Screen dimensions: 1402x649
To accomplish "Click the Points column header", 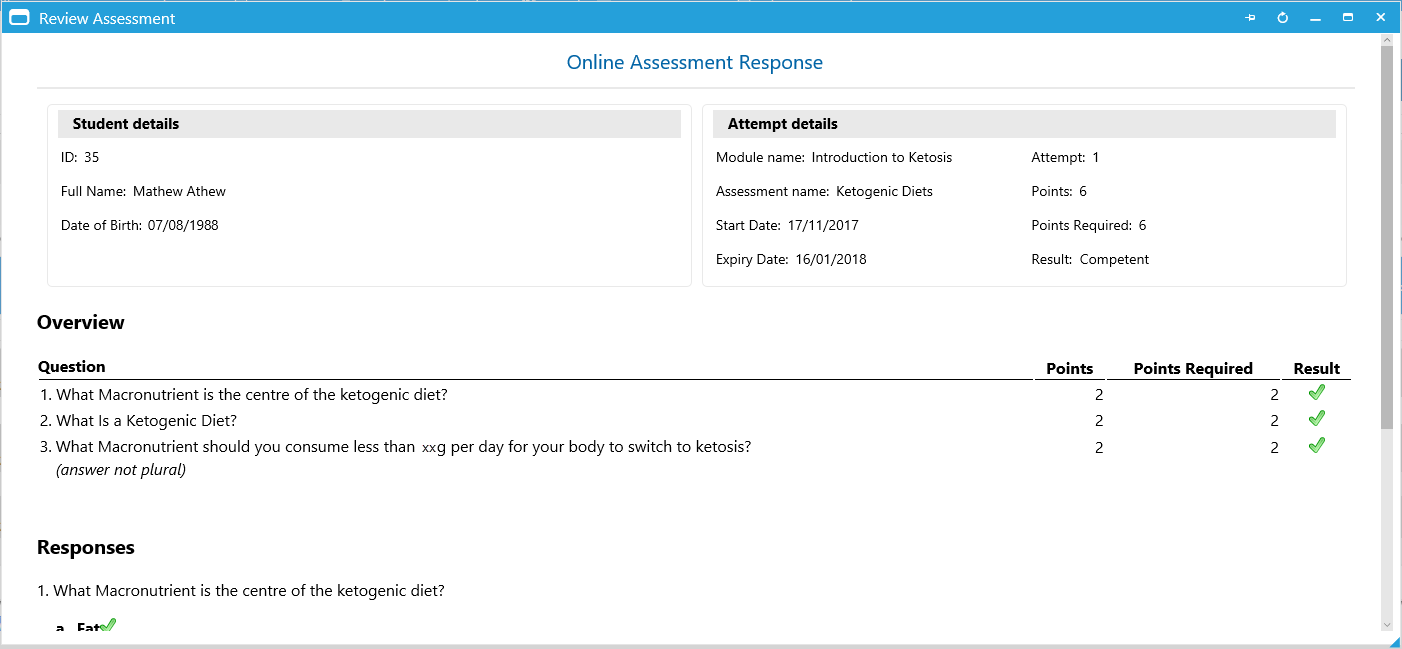I will pyautogui.click(x=1069, y=368).
